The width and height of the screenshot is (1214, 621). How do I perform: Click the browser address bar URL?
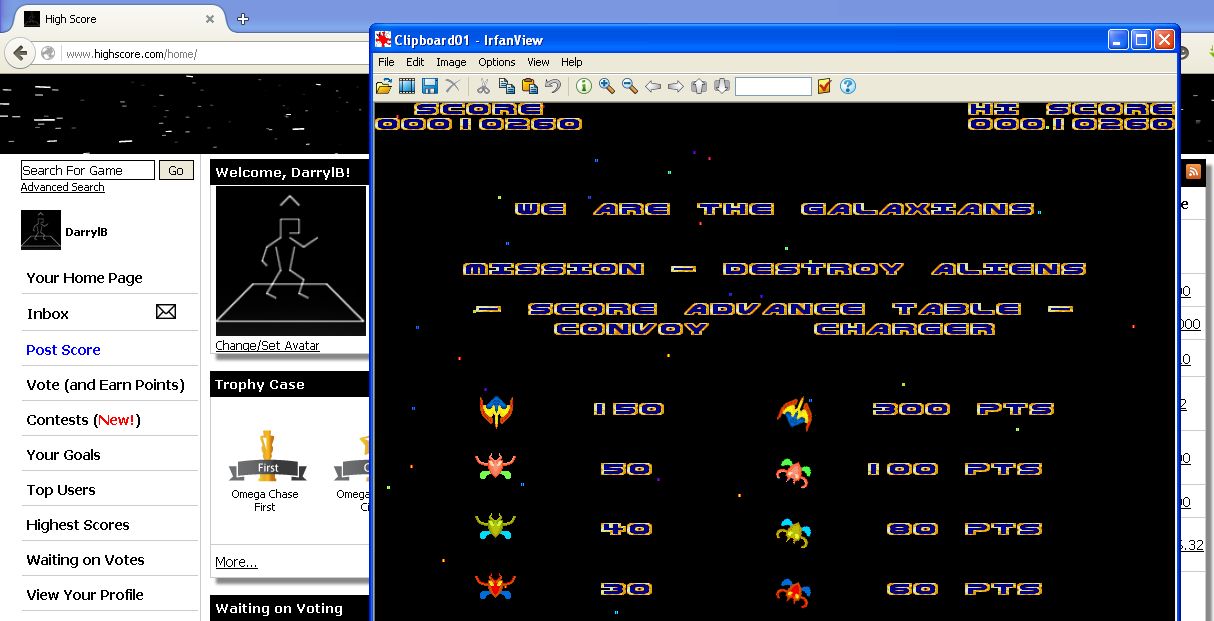tap(131, 54)
